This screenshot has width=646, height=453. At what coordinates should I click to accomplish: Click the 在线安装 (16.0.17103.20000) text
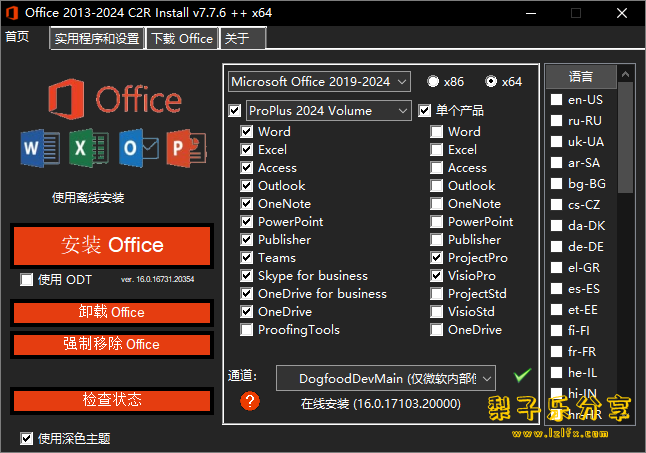(x=381, y=404)
